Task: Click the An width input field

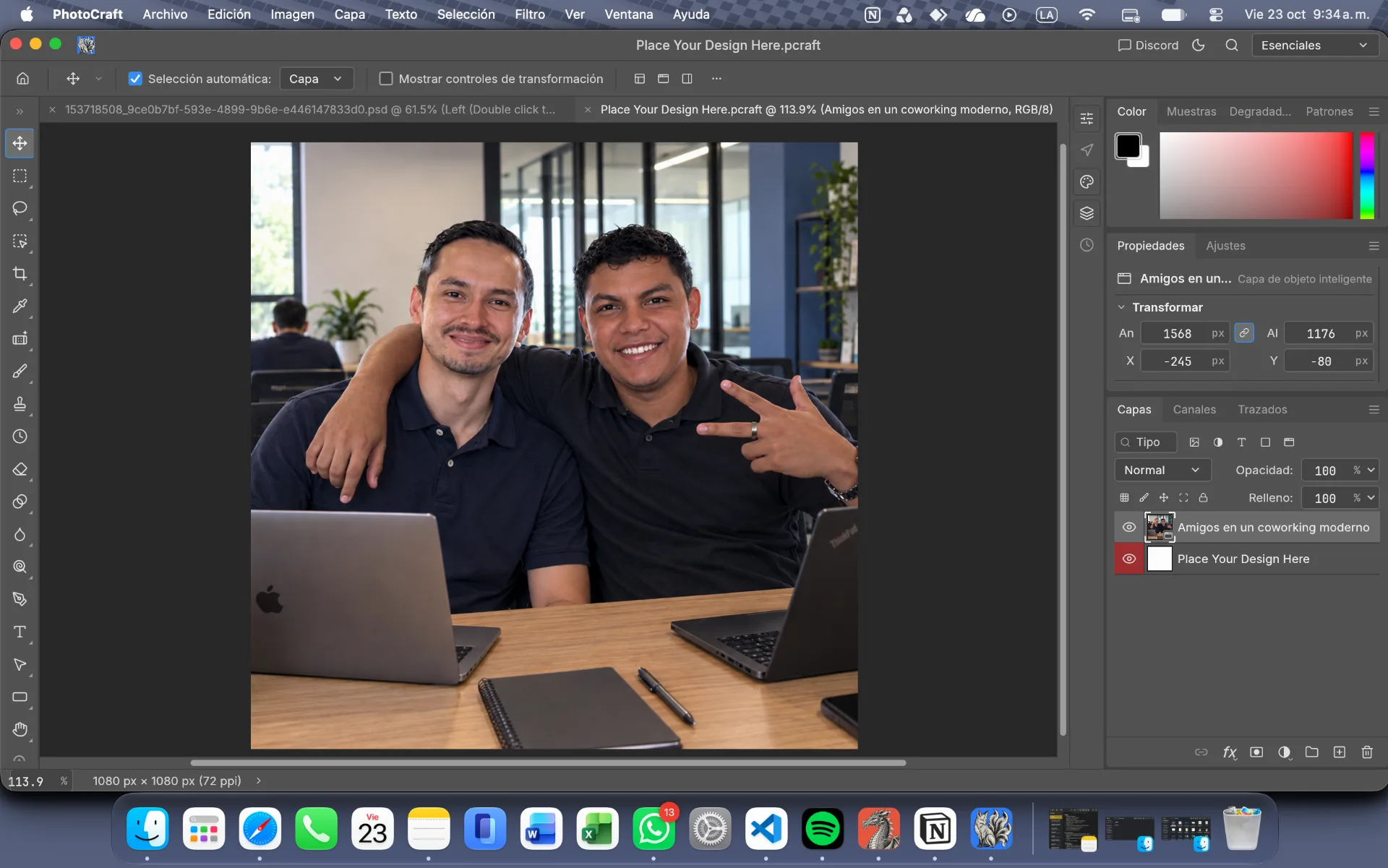Action: coord(1184,333)
